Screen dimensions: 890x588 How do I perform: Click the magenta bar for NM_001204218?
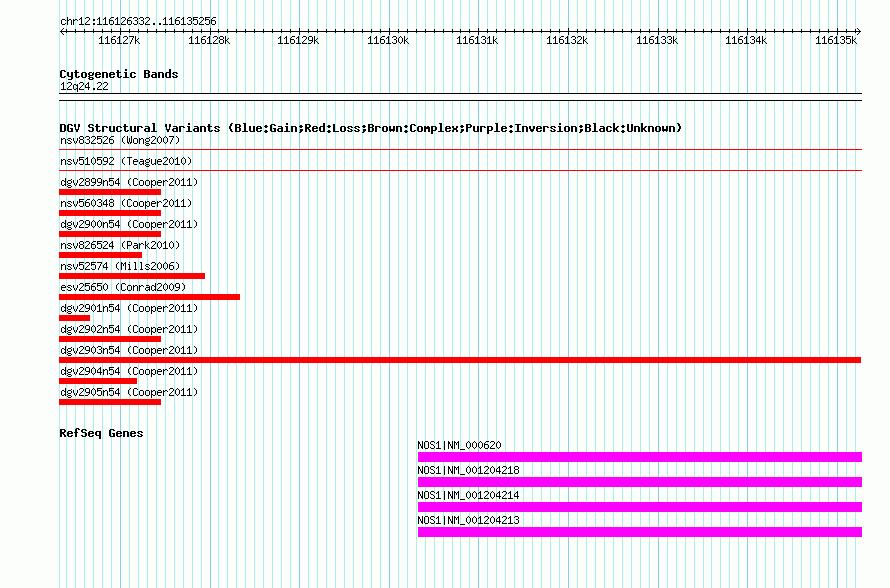pos(640,482)
